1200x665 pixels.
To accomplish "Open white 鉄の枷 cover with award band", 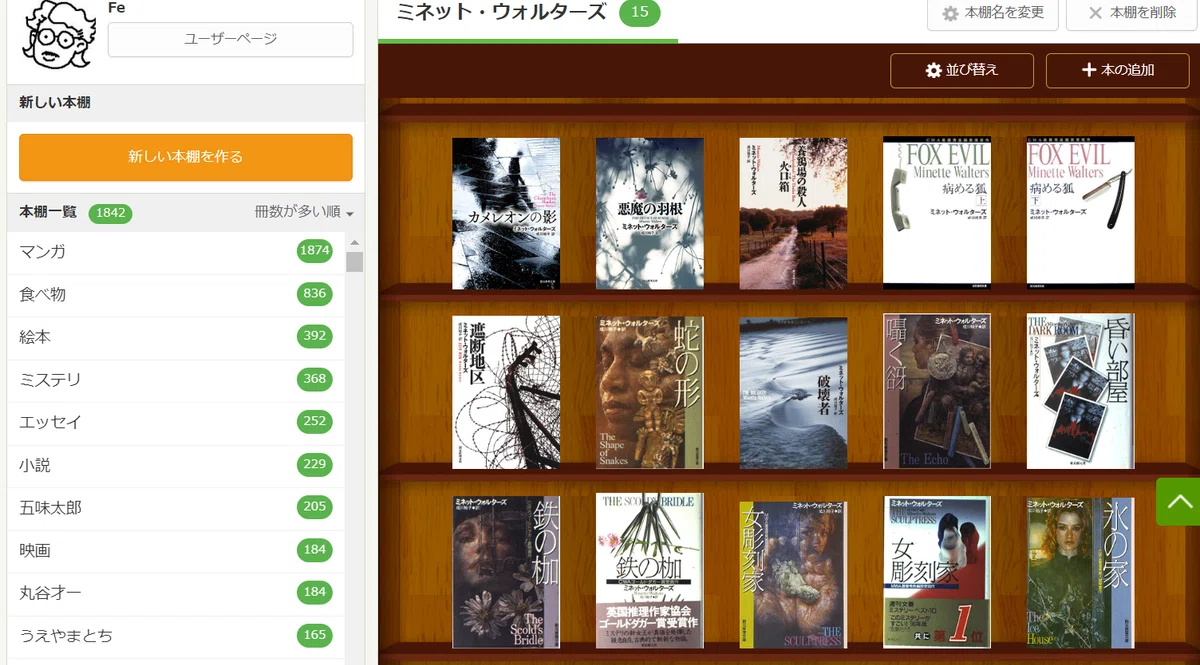I will (x=650, y=570).
